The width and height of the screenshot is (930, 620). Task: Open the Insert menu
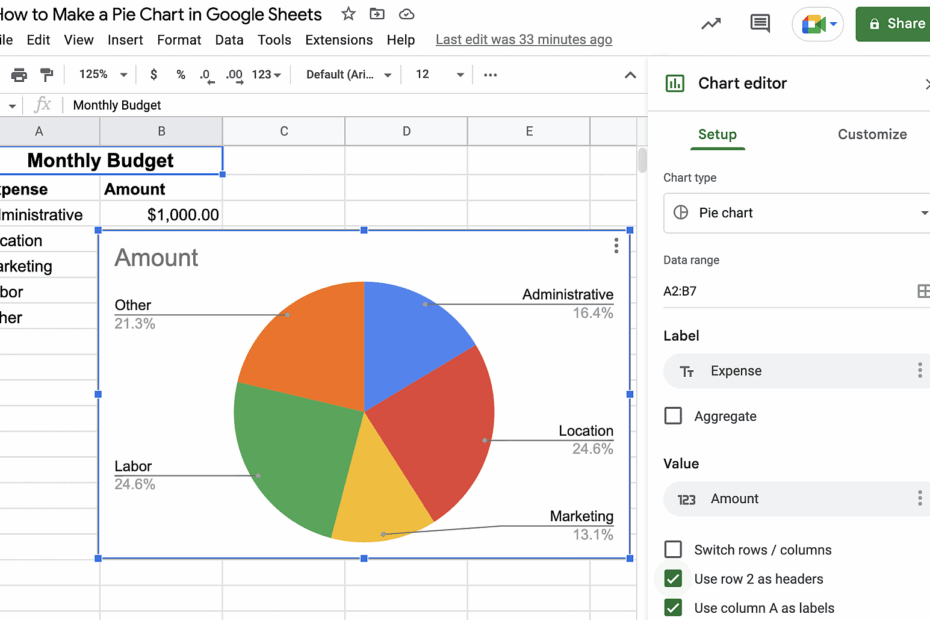click(x=125, y=40)
